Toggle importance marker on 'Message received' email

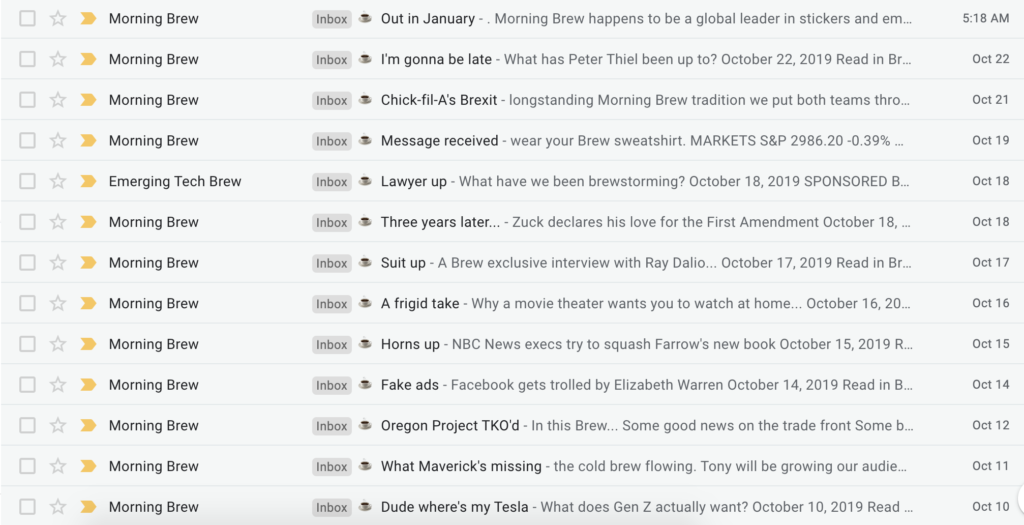[x=88, y=140]
